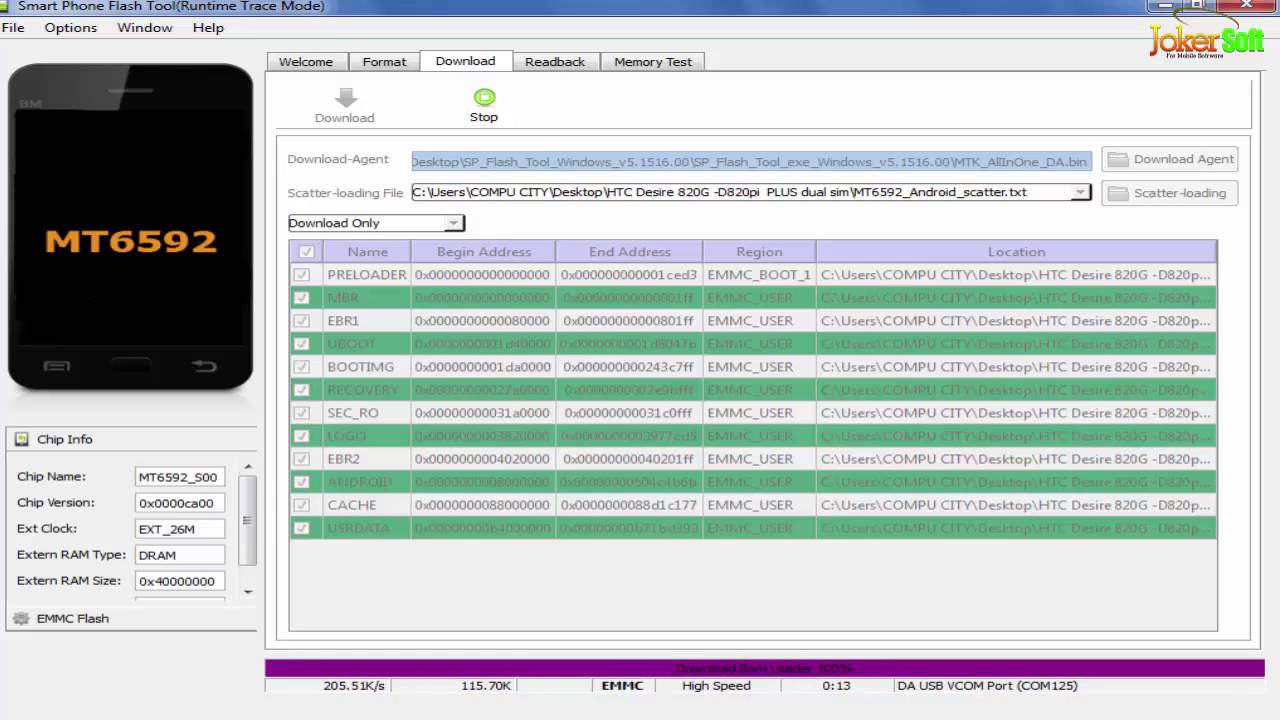This screenshot has width=1280, height=720.
Task: Click Chip Info scrollbar up arrow
Action: 248,468
